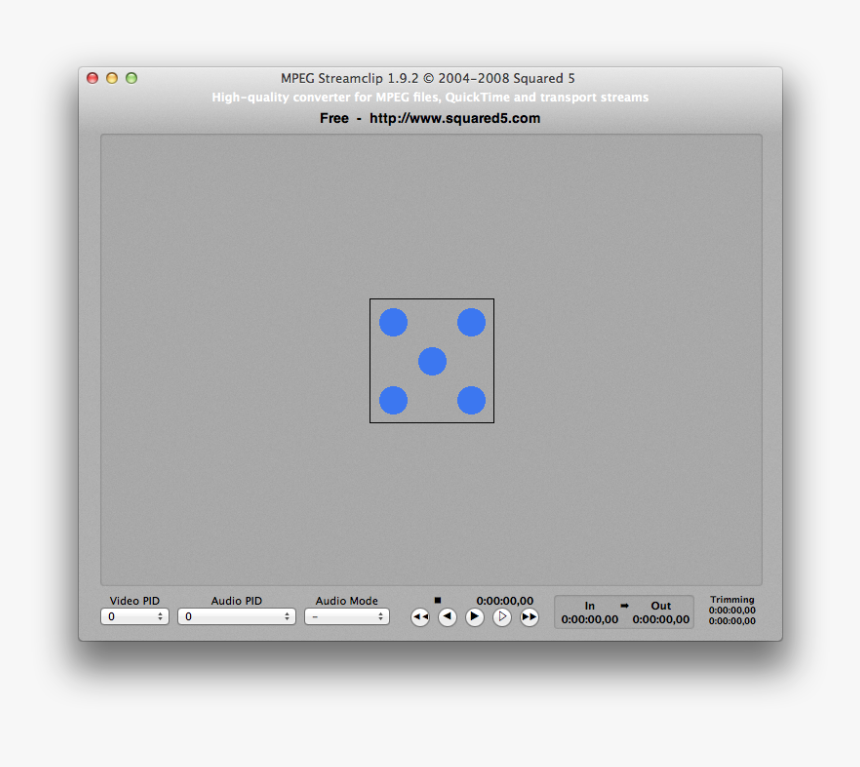Click the Audio PID label
The image size is (860, 767).
pyautogui.click(x=236, y=601)
